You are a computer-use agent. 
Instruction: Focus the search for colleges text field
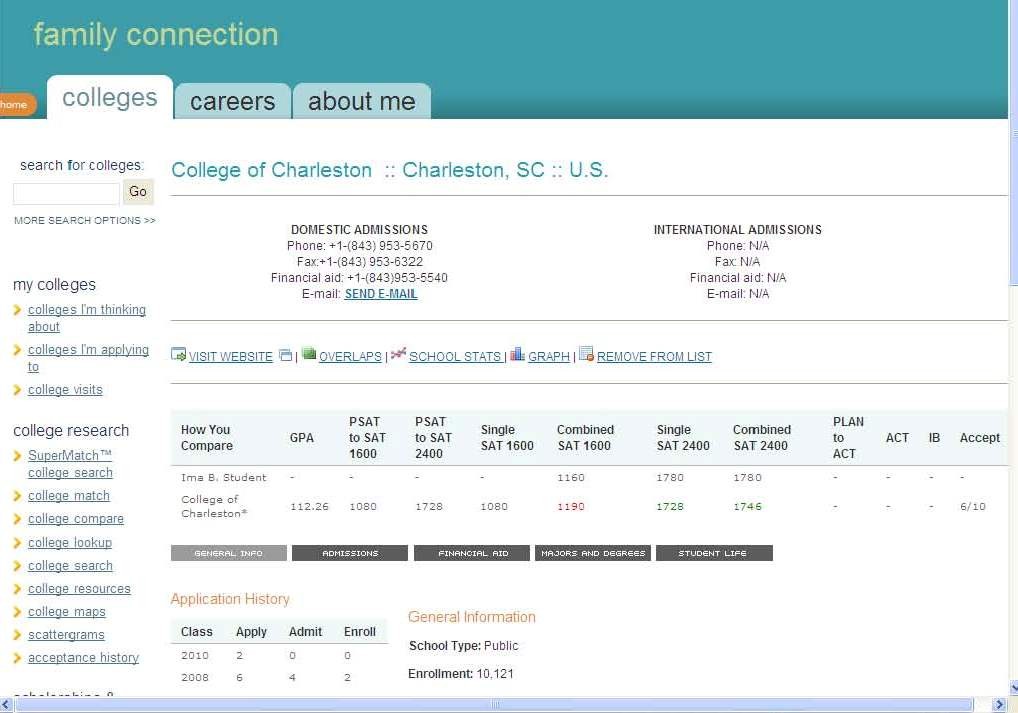66,193
